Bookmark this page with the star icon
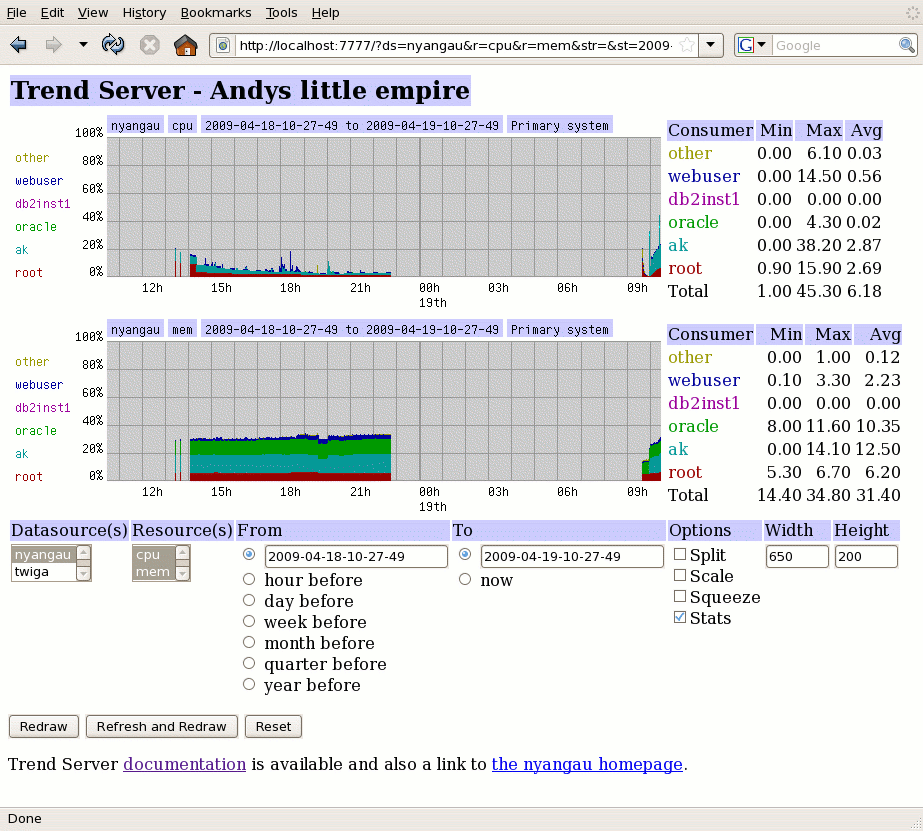This screenshot has height=831, width=923. click(686, 45)
